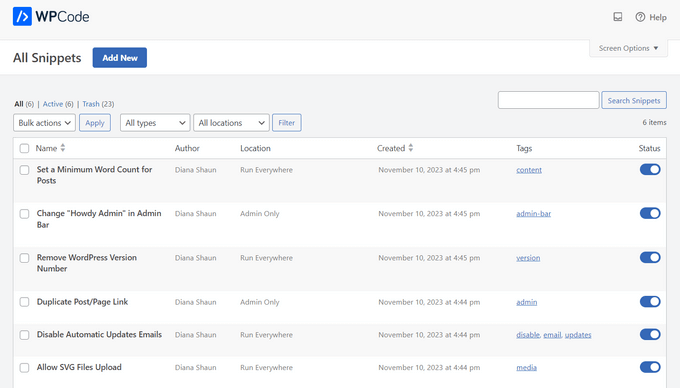Click the Tags column header
The height and width of the screenshot is (388, 680).
[x=524, y=148]
